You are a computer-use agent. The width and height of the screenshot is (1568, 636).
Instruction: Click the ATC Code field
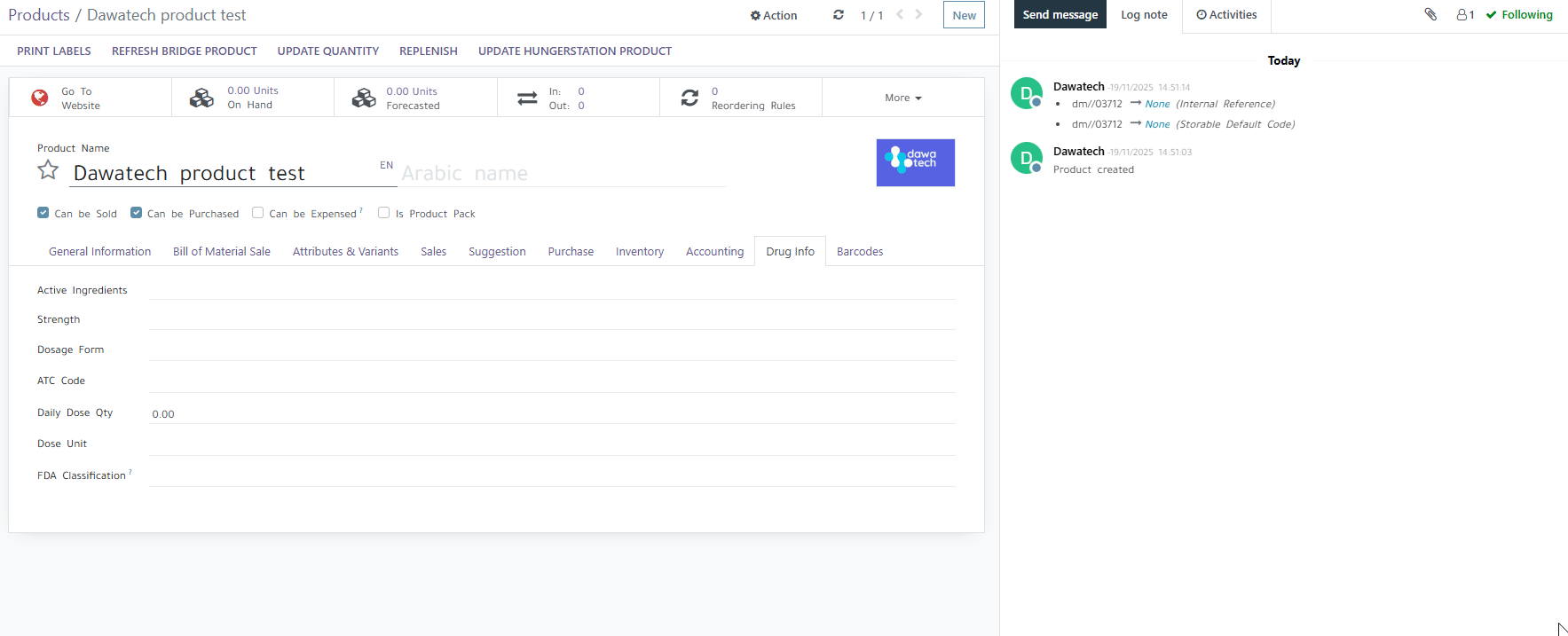click(x=552, y=381)
